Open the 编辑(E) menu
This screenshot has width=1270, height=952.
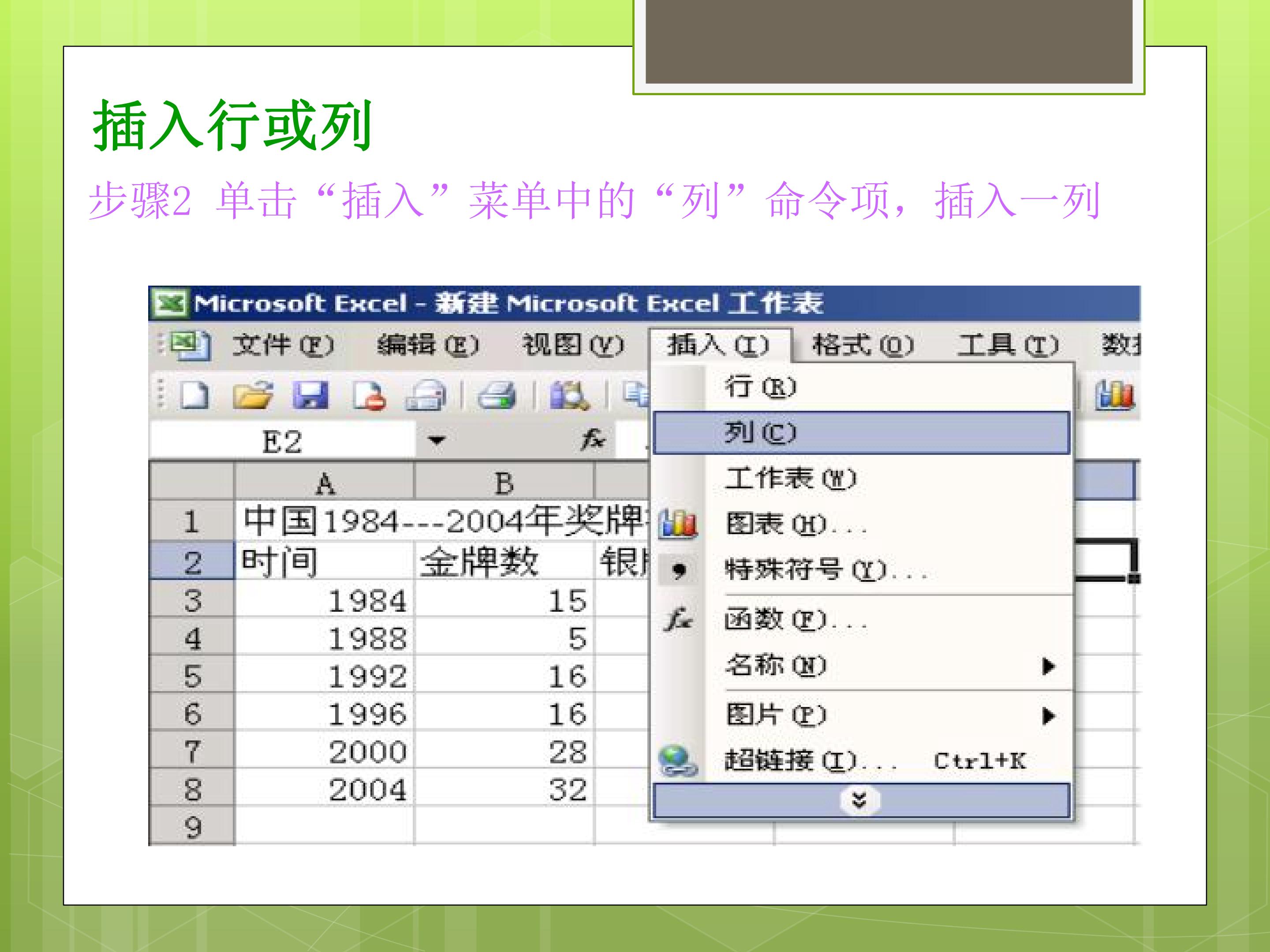pos(428,345)
